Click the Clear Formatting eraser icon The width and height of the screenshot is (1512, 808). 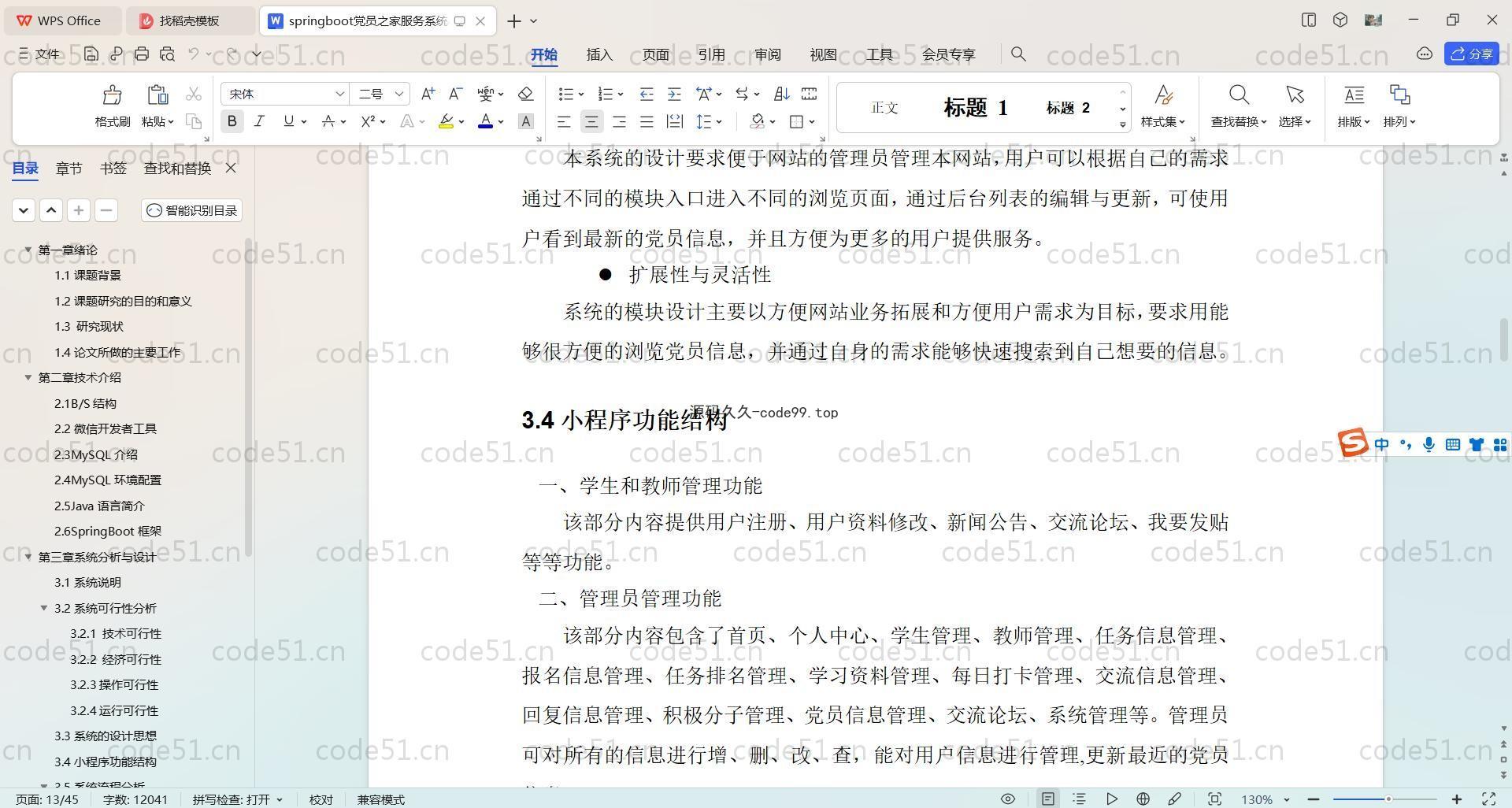525,94
